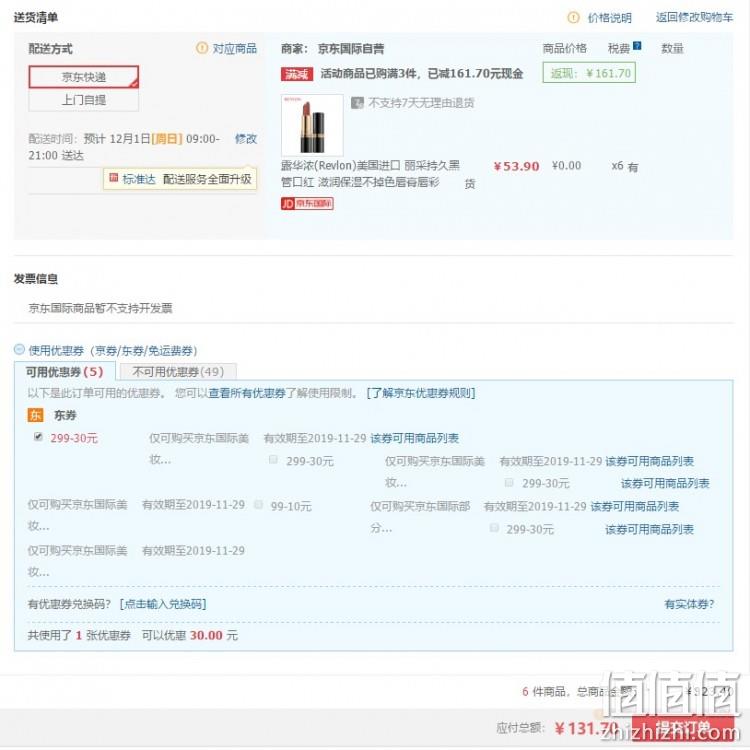
Task: Click the quantity x6 text
Action: (617, 165)
